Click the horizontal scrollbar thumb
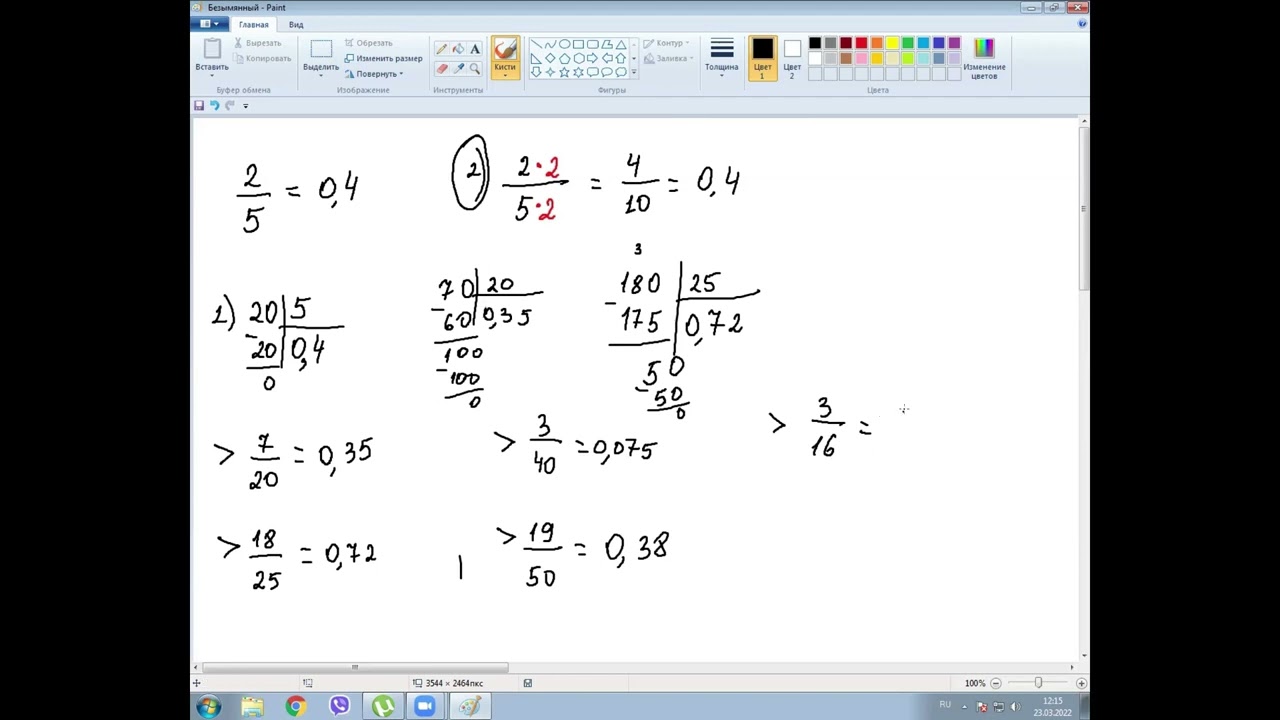The width and height of the screenshot is (1280, 720). pos(355,667)
